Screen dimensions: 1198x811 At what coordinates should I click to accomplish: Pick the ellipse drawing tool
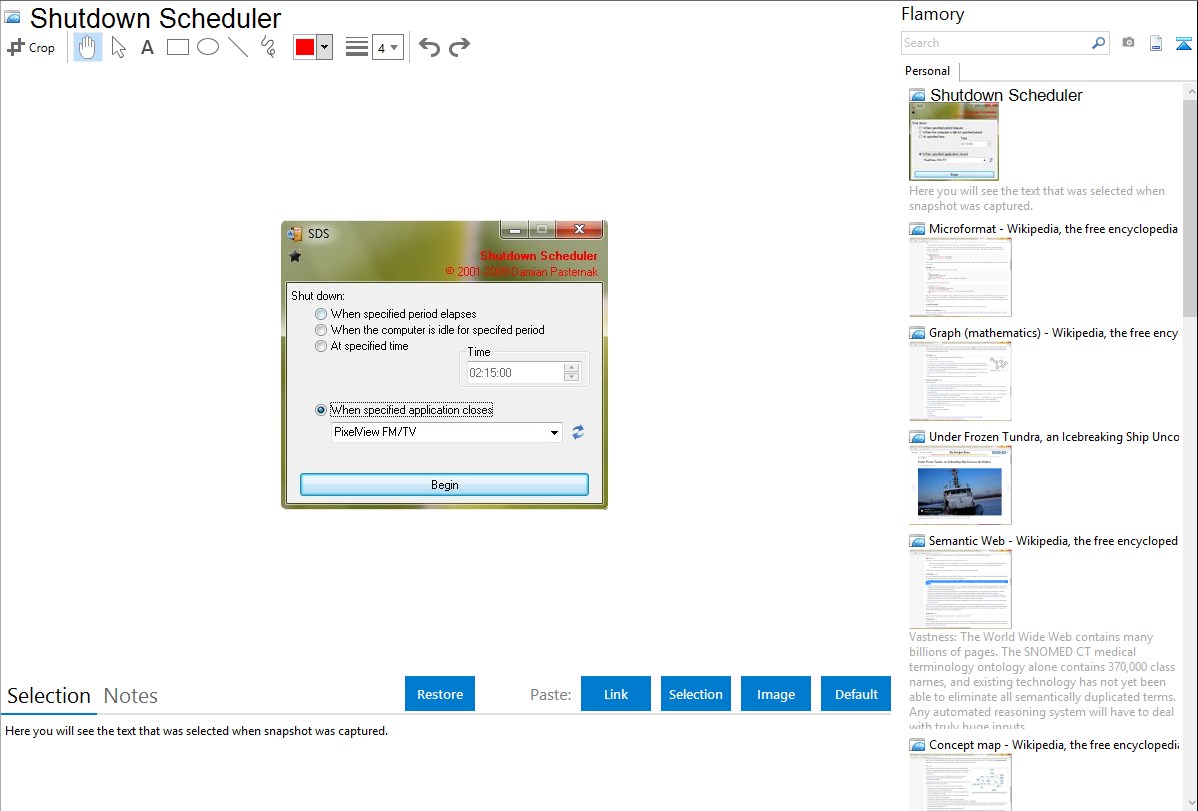(208, 47)
